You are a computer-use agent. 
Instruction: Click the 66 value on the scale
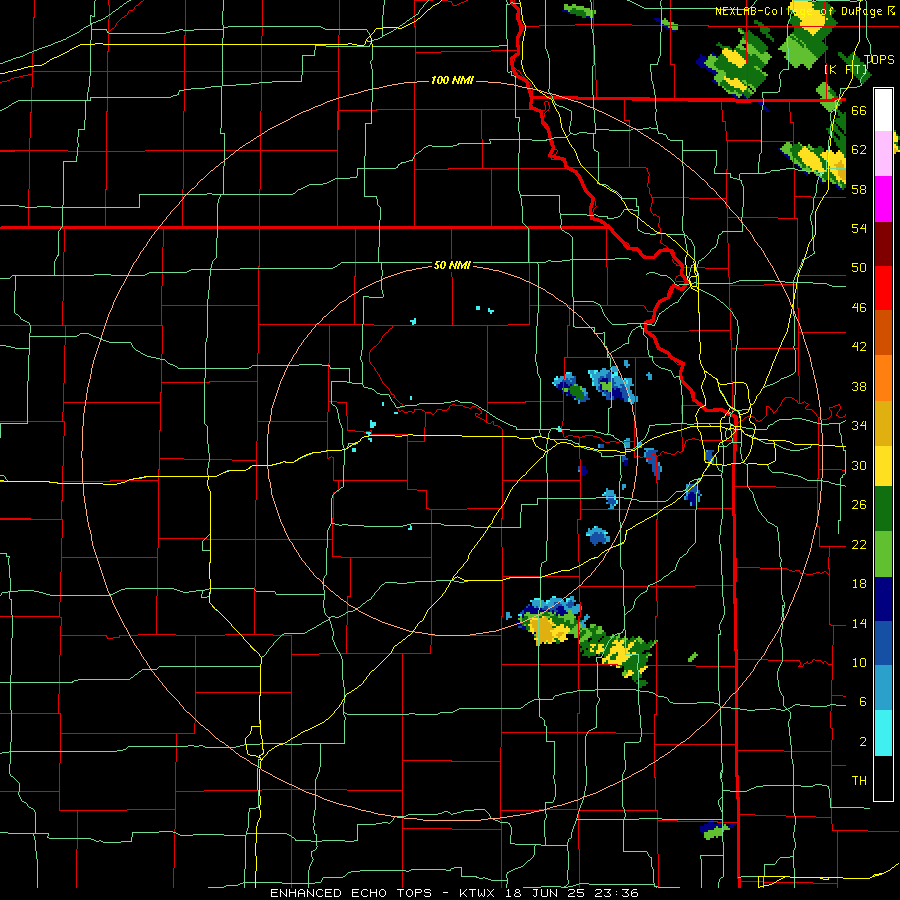859,110
